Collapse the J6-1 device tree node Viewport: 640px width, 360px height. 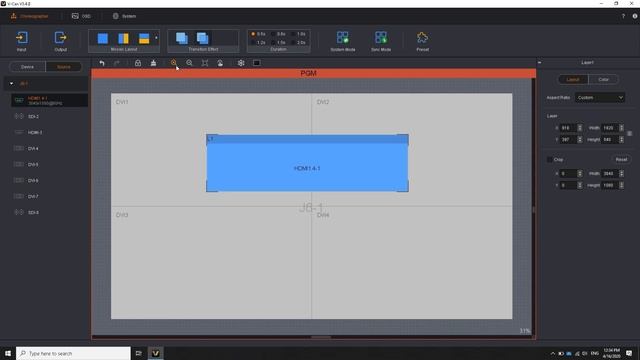pos(11,84)
